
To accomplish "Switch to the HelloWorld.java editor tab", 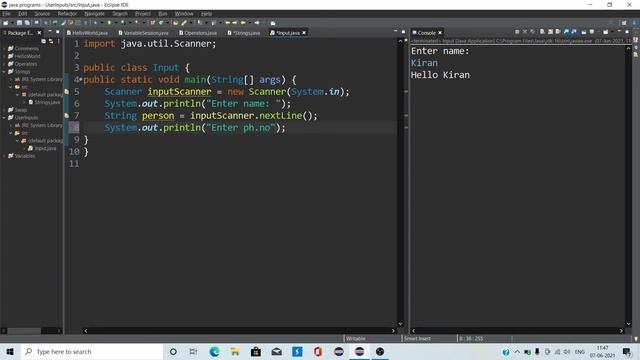I will [87, 33].
